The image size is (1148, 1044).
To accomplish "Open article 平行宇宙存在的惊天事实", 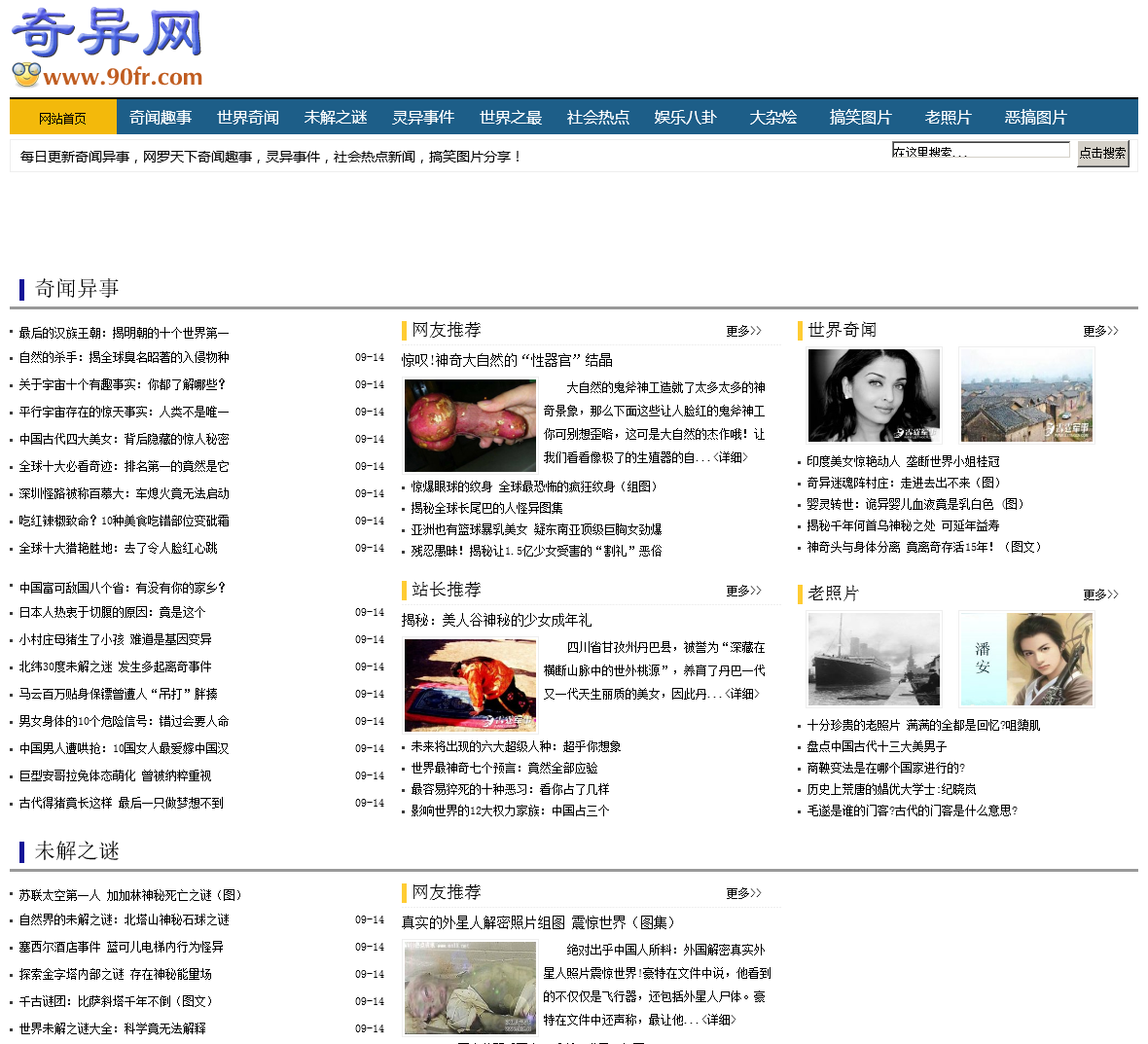I will click(124, 413).
